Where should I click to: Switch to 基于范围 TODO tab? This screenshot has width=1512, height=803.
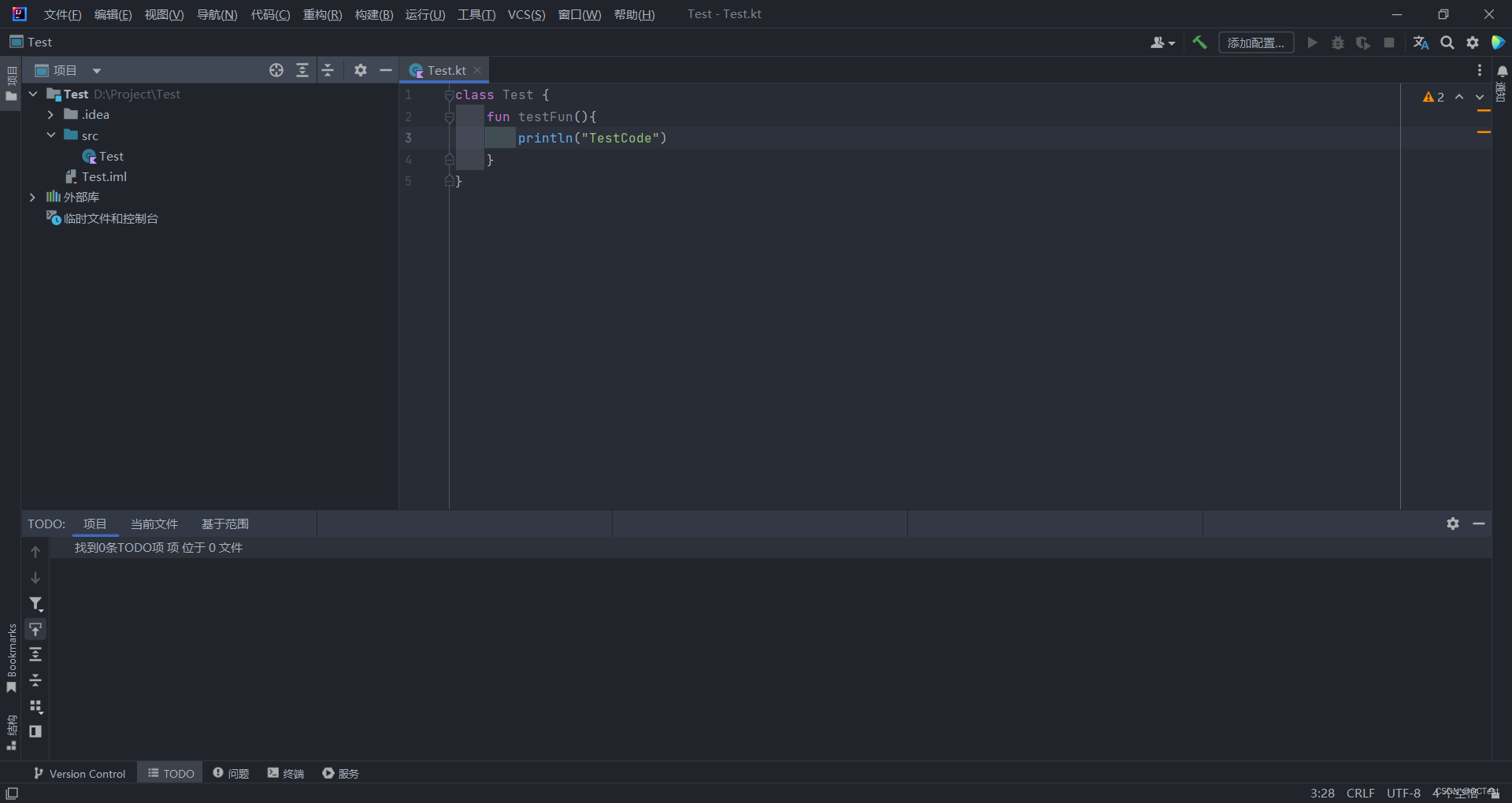[x=225, y=524]
